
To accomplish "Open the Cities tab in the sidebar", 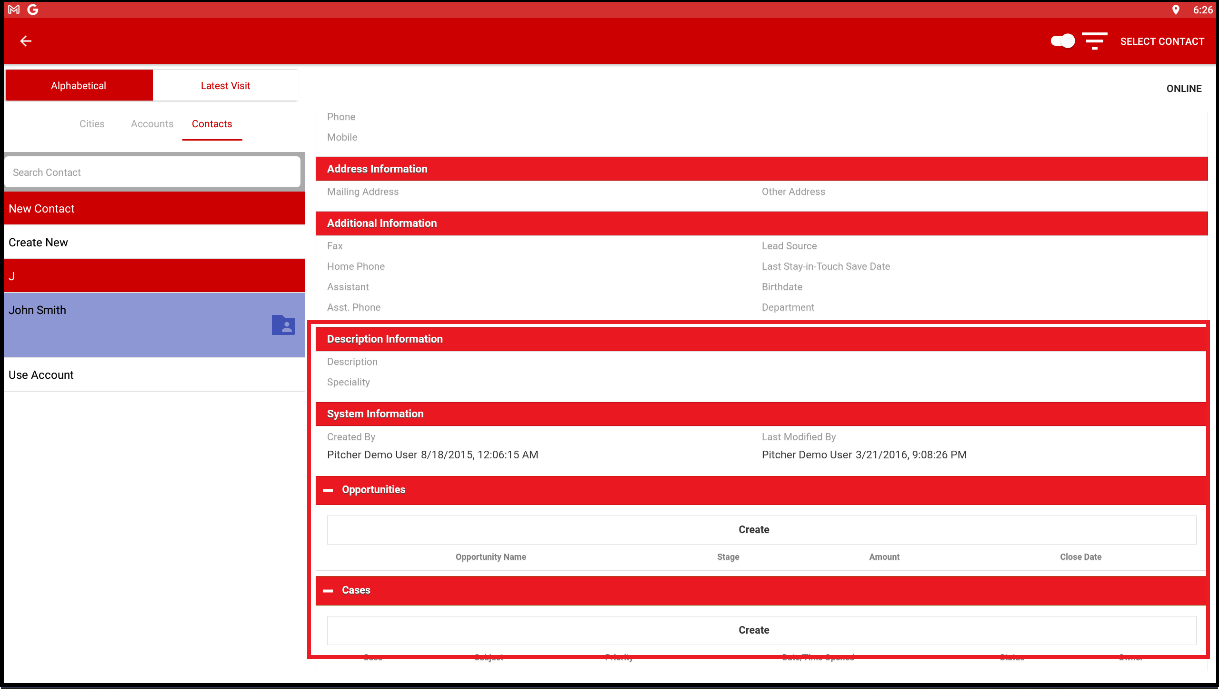I will [x=91, y=123].
